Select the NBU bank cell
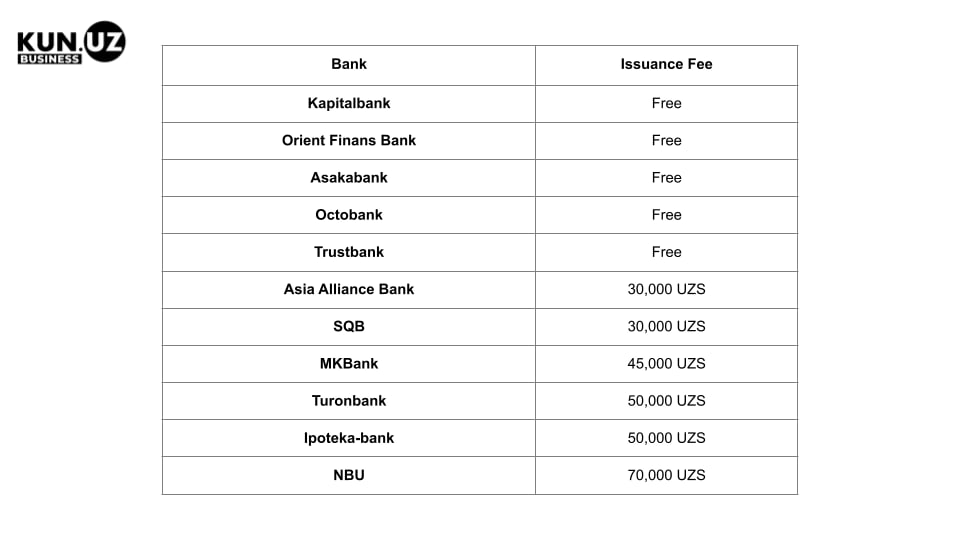The height and width of the screenshot is (540, 960). tap(349, 475)
